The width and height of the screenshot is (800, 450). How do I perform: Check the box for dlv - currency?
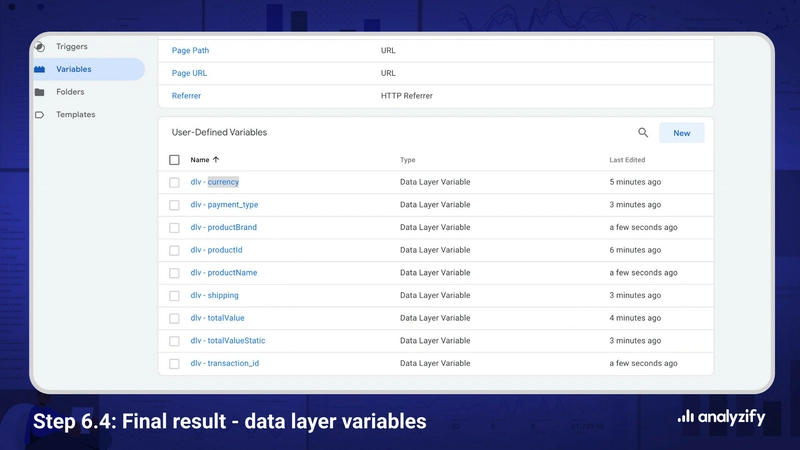pyautogui.click(x=174, y=183)
